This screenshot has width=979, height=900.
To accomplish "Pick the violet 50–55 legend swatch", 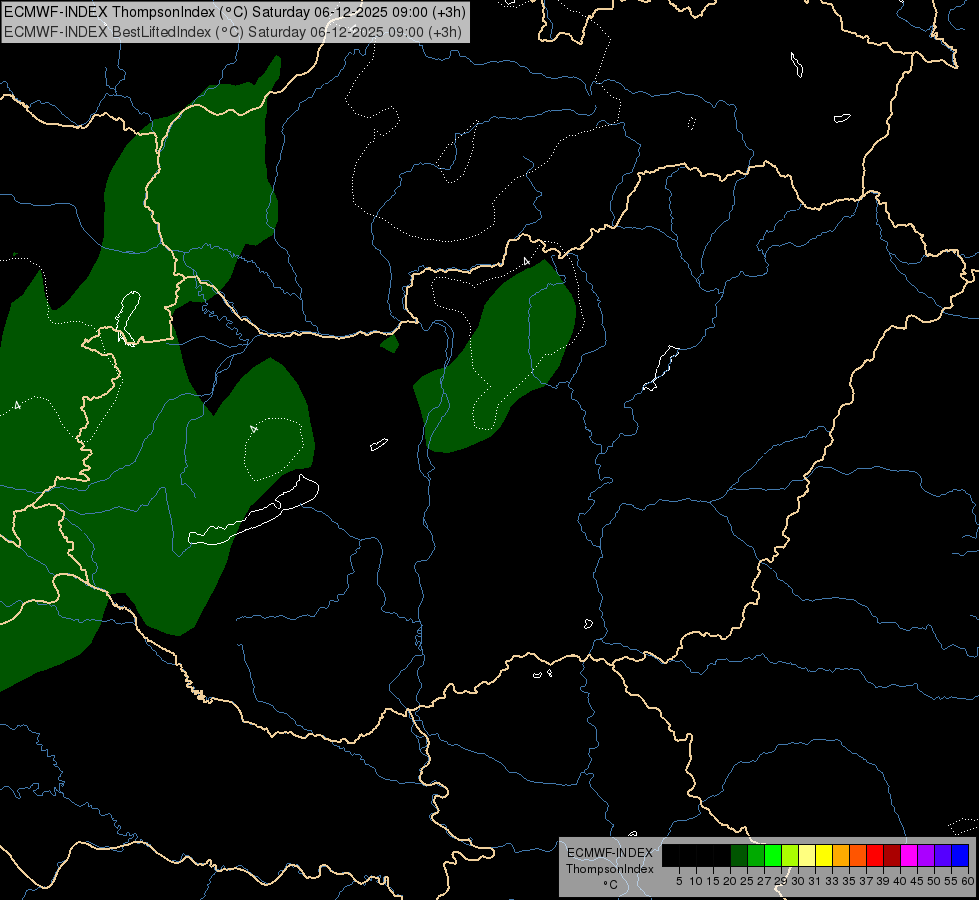I will 943,856.
